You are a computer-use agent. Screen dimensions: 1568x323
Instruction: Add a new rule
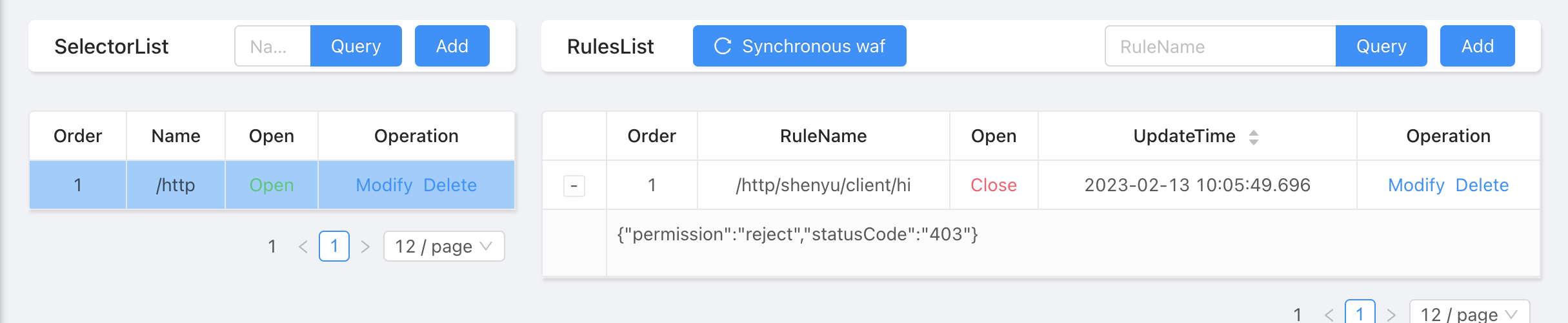[1477, 46]
